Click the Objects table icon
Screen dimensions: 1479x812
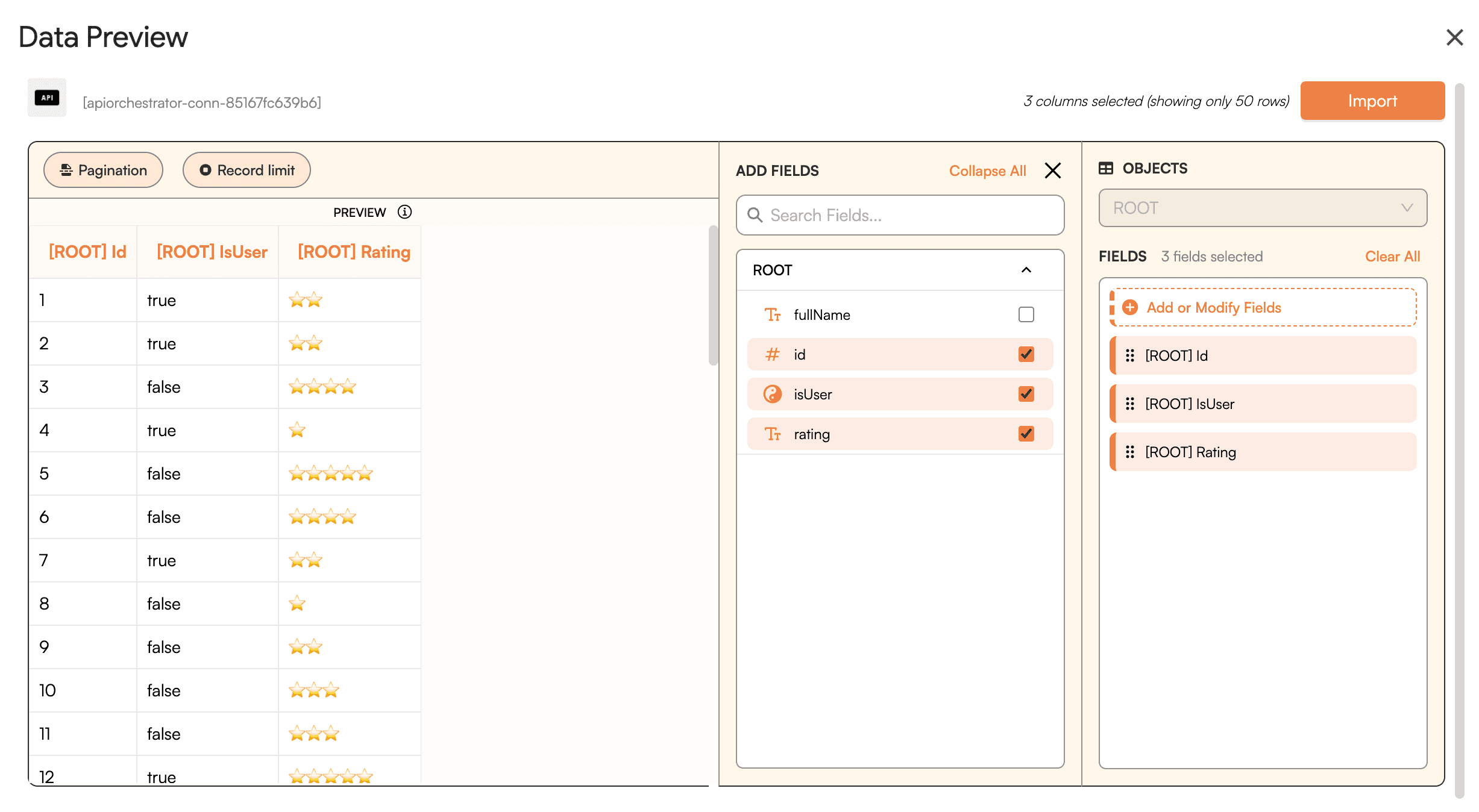1106,168
